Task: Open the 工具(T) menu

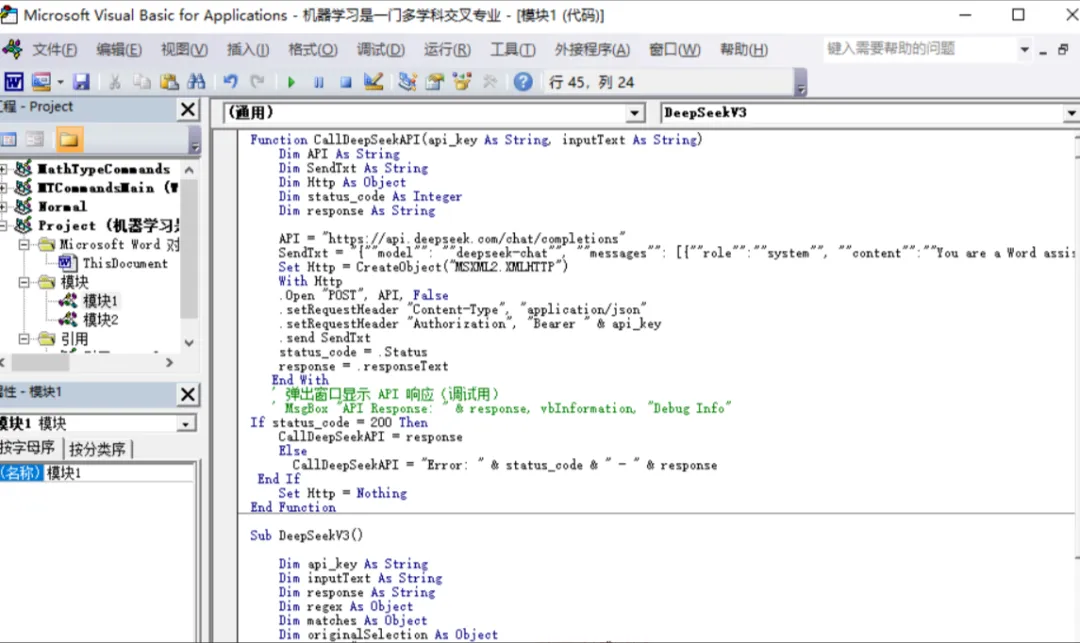Action: pos(512,50)
